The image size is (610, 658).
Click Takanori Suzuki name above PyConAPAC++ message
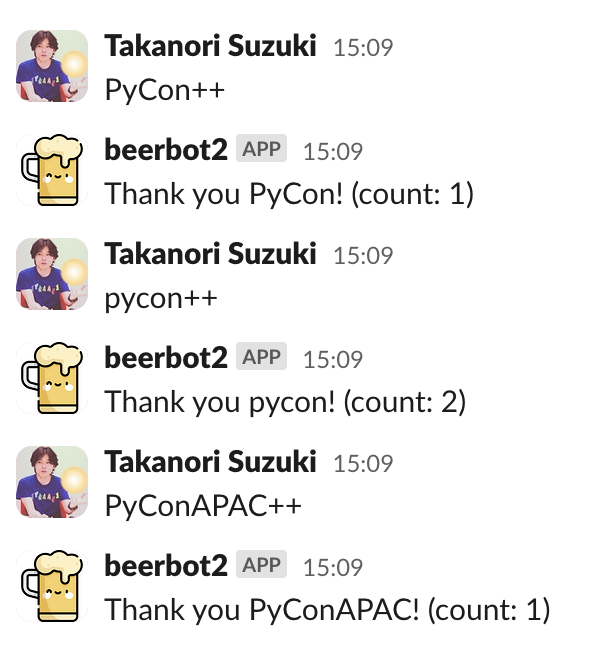click(x=210, y=462)
